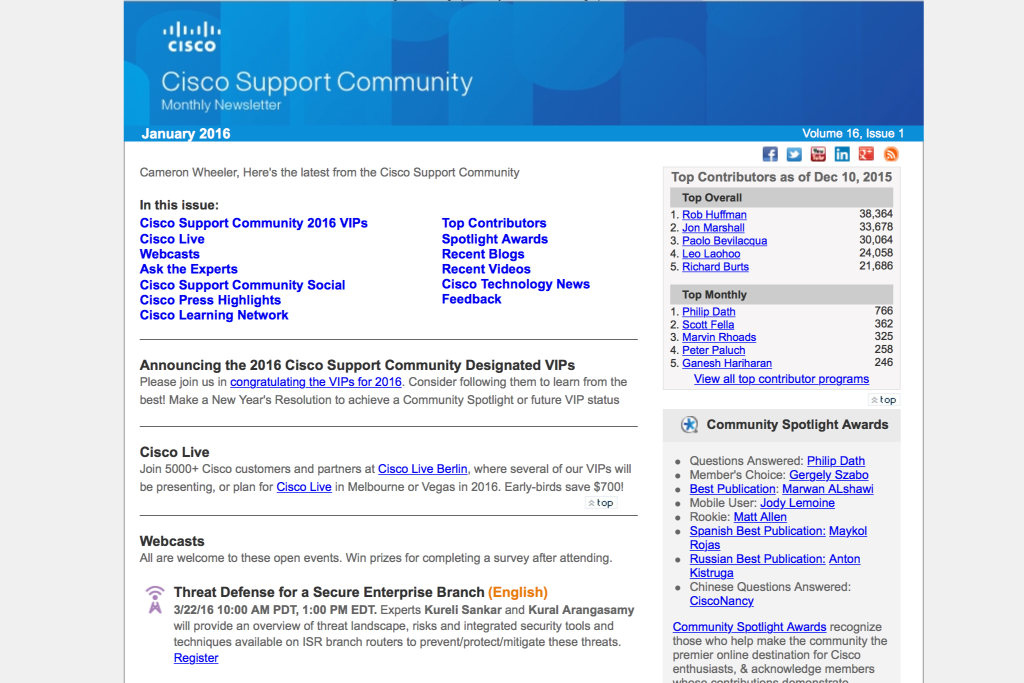This screenshot has width=1024, height=683.
Task: Open Cisco Live Berlin link
Action: 422,469
